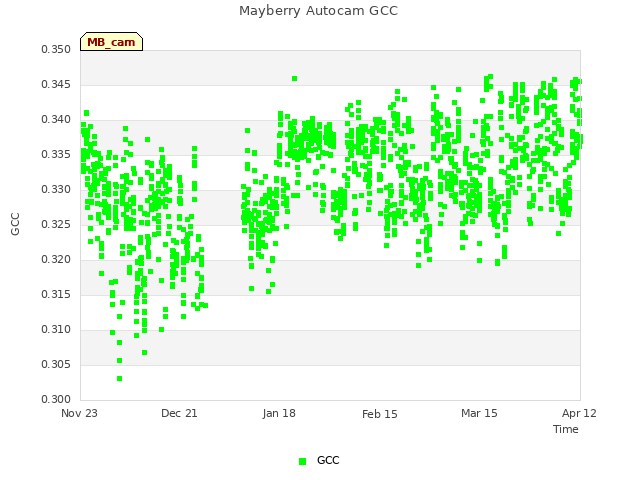The image size is (640, 480).
Task: Click the Time axis title
Action: (566, 429)
